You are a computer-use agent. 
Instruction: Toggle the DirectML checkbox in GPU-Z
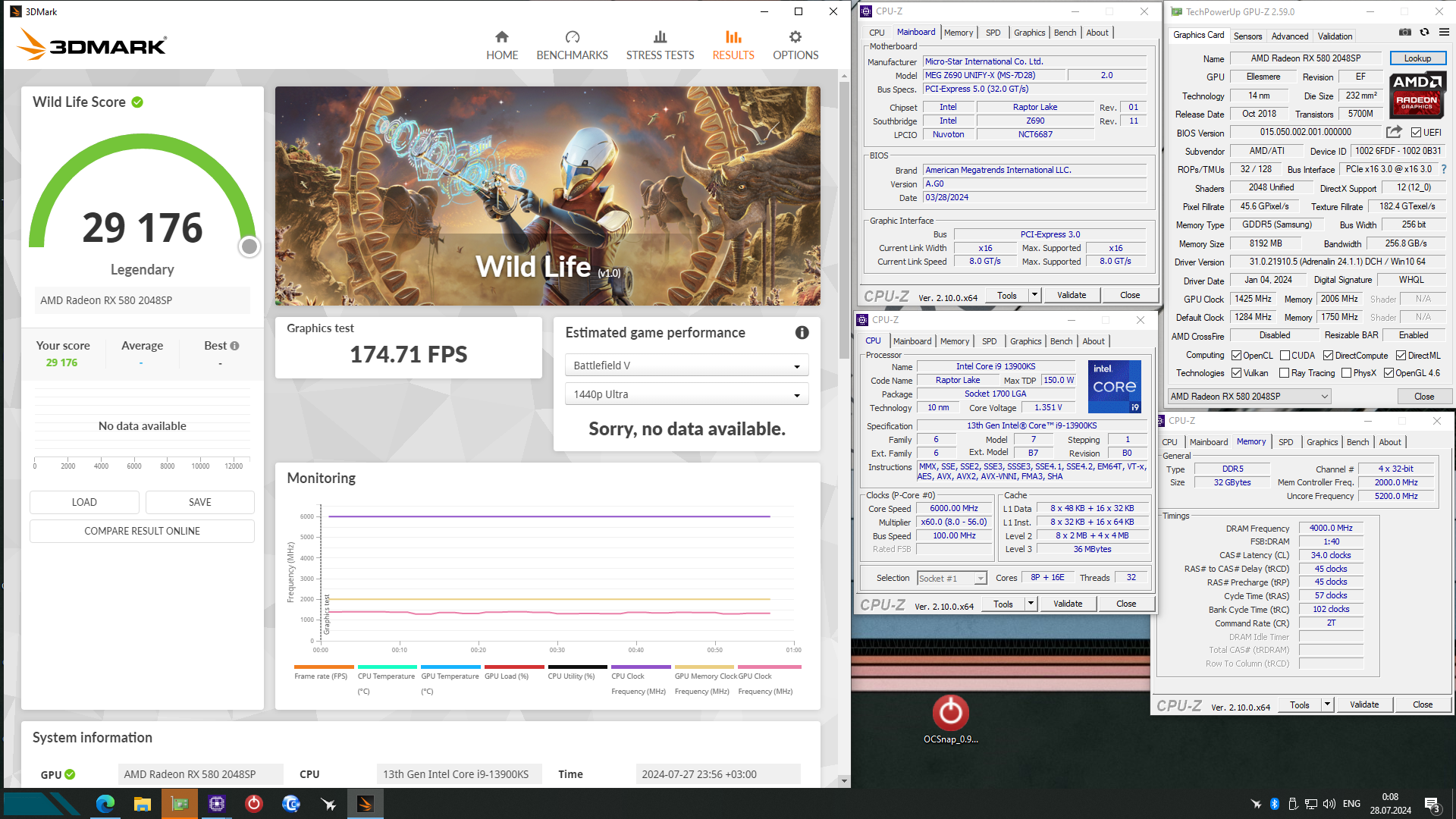coord(1401,356)
